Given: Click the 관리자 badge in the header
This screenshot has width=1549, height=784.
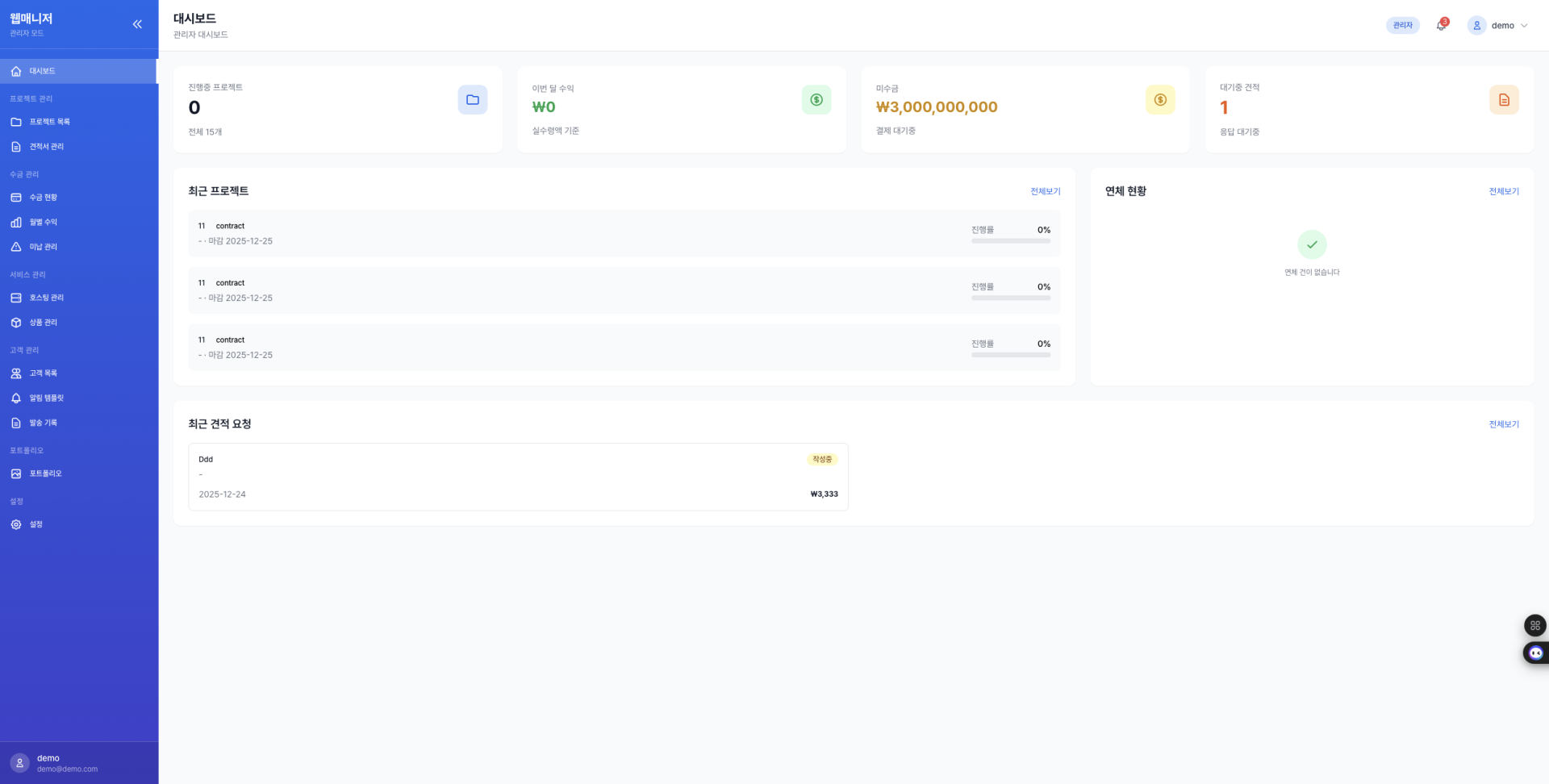Looking at the screenshot, I should (1402, 25).
